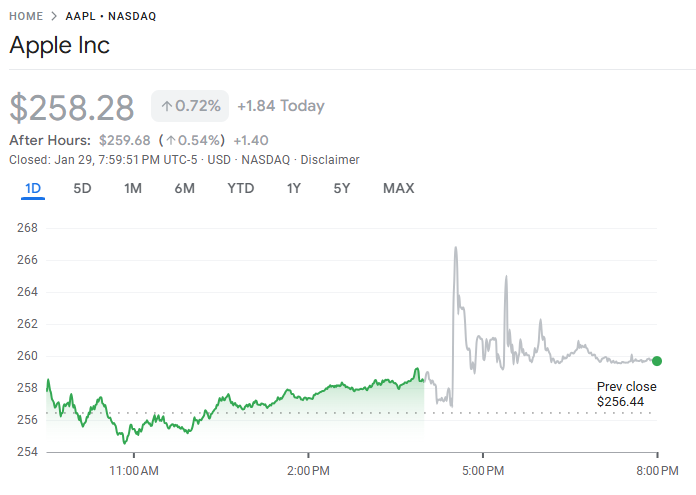Screen dimensions: 696x495
Task: Select the 1Y chart range
Action: [294, 189]
